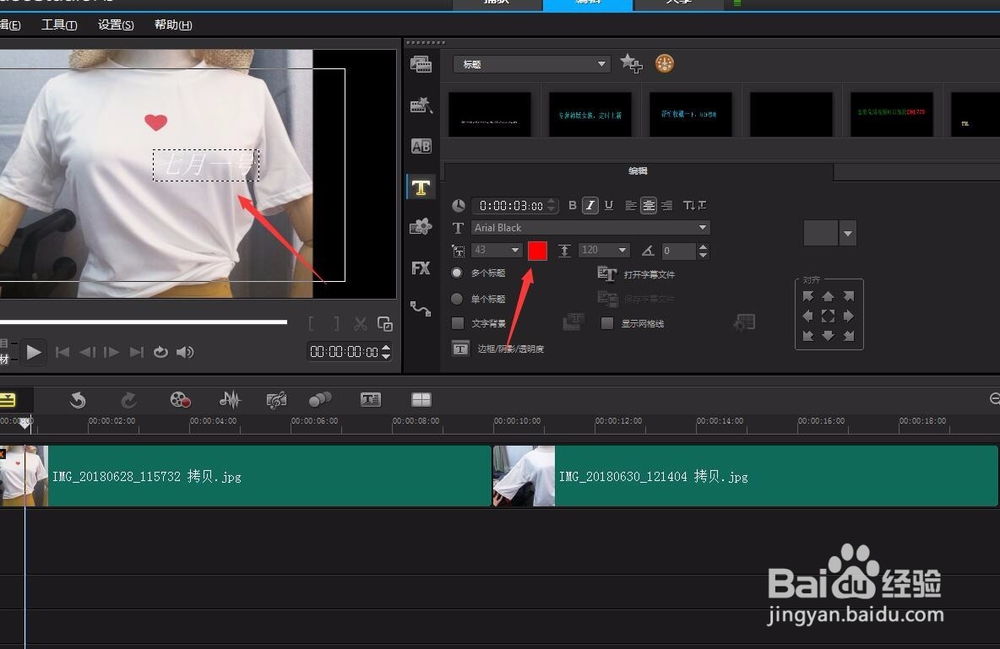The image size is (1000, 649).
Task: Open the record/capture option reel icon
Action: 180,400
